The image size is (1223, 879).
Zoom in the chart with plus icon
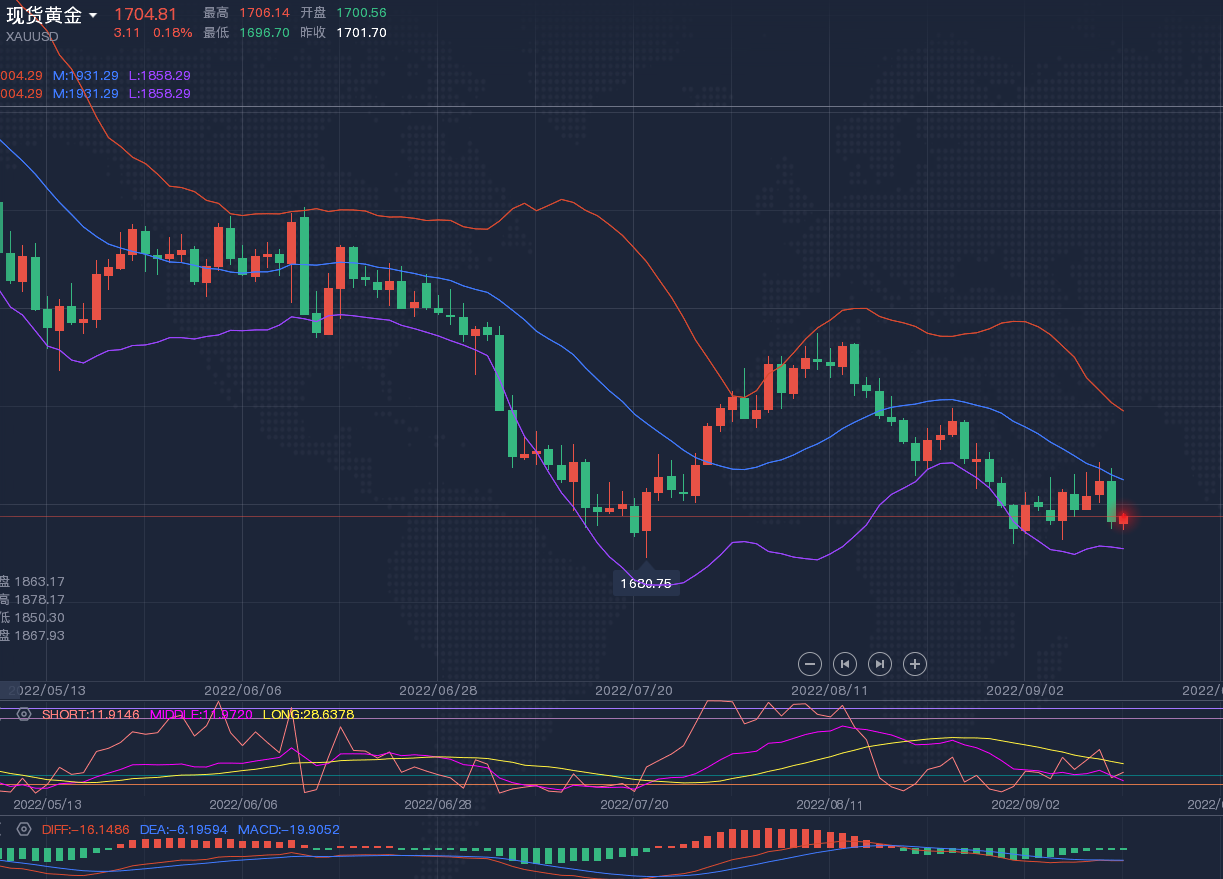914,663
